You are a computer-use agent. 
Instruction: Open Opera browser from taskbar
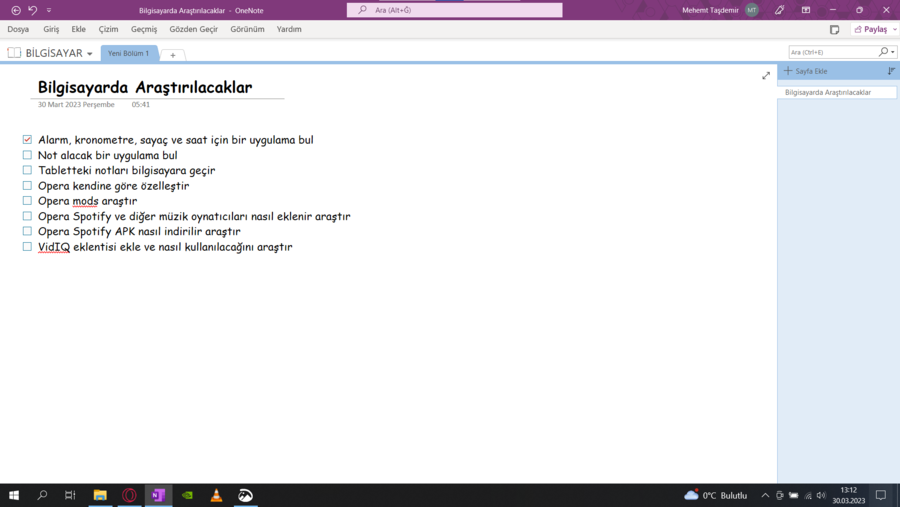pos(129,495)
